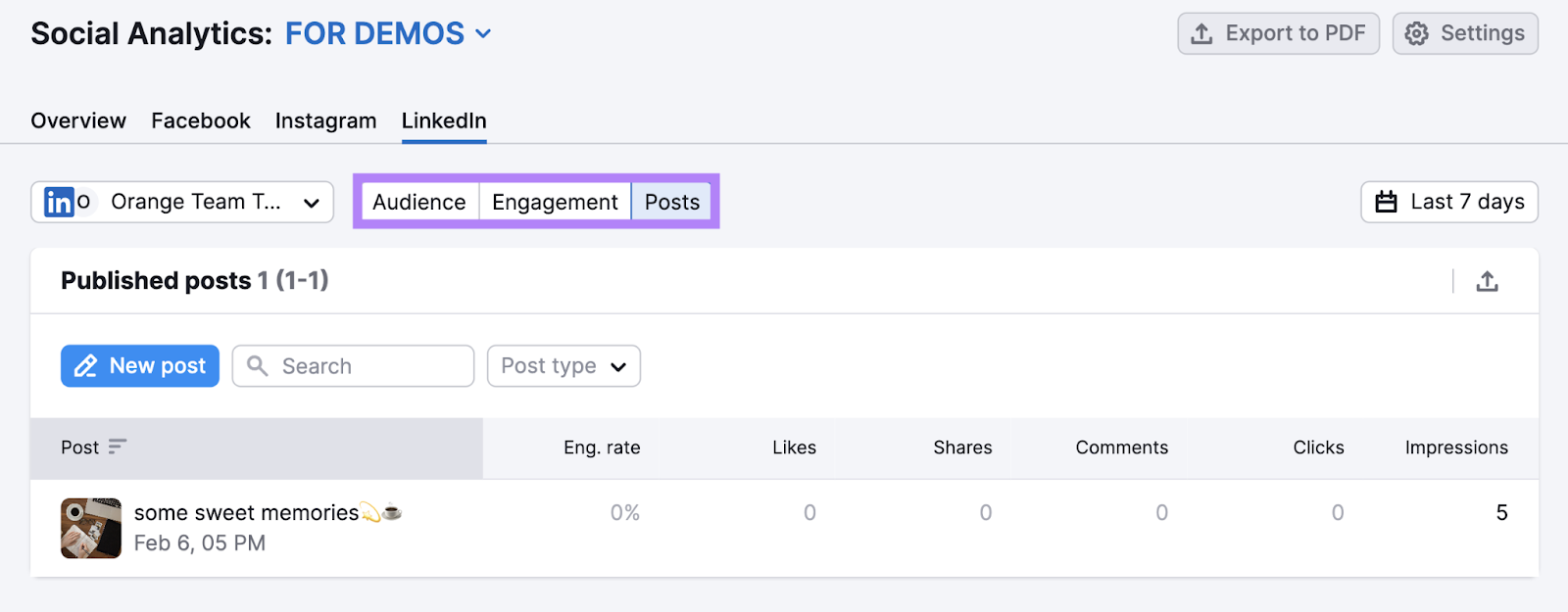The width and height of the screenshot is (1568, 612).
Task: Open the Instagram tab
Action: 325,120
